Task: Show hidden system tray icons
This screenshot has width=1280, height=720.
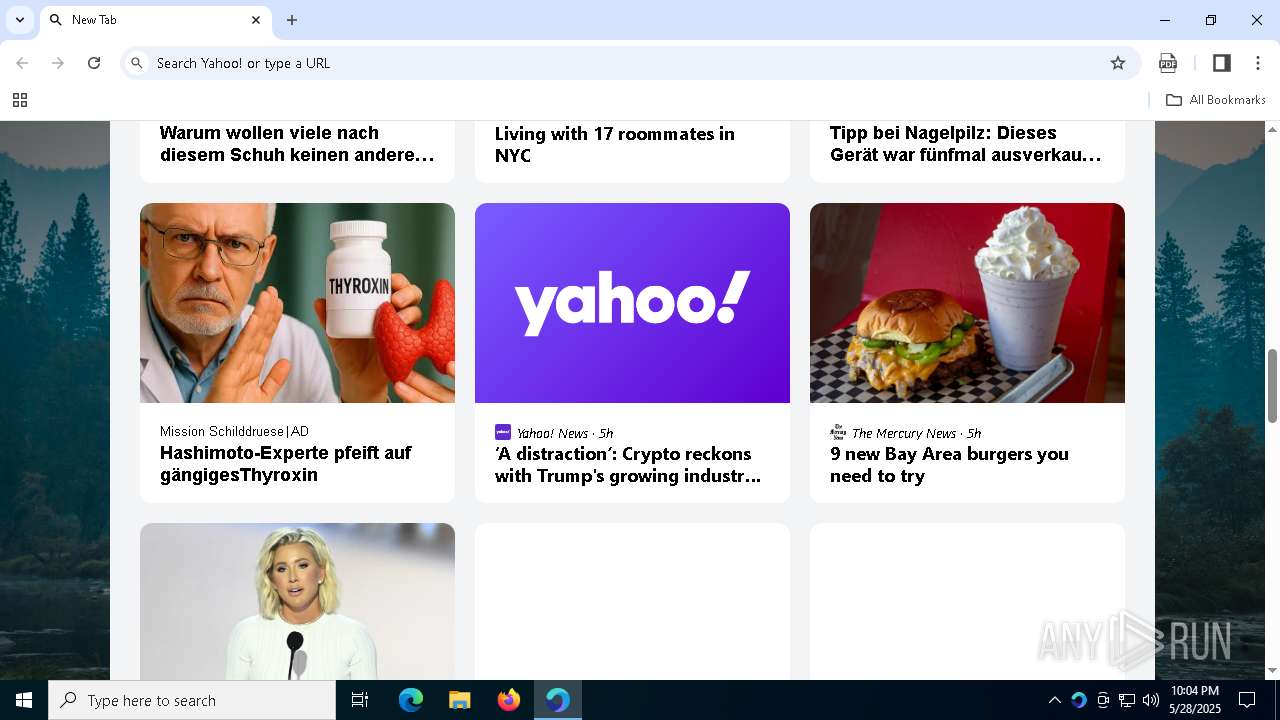Action: click(1055, 700)
